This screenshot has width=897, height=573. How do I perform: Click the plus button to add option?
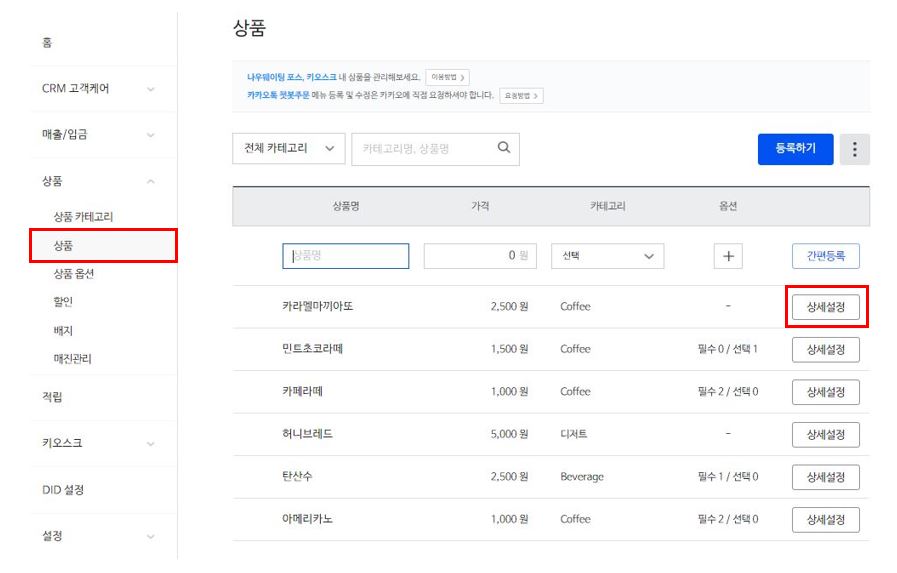728,256
